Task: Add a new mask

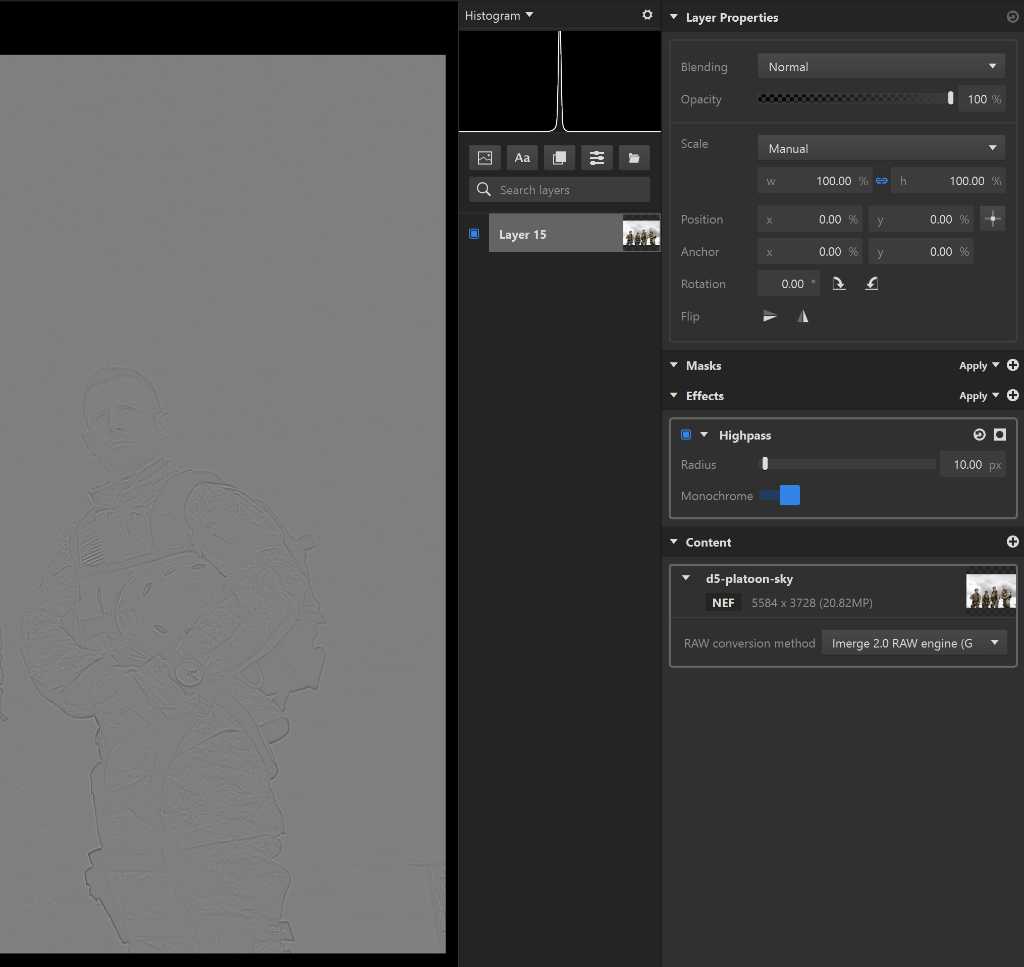Action: [x=1012, y=365]
